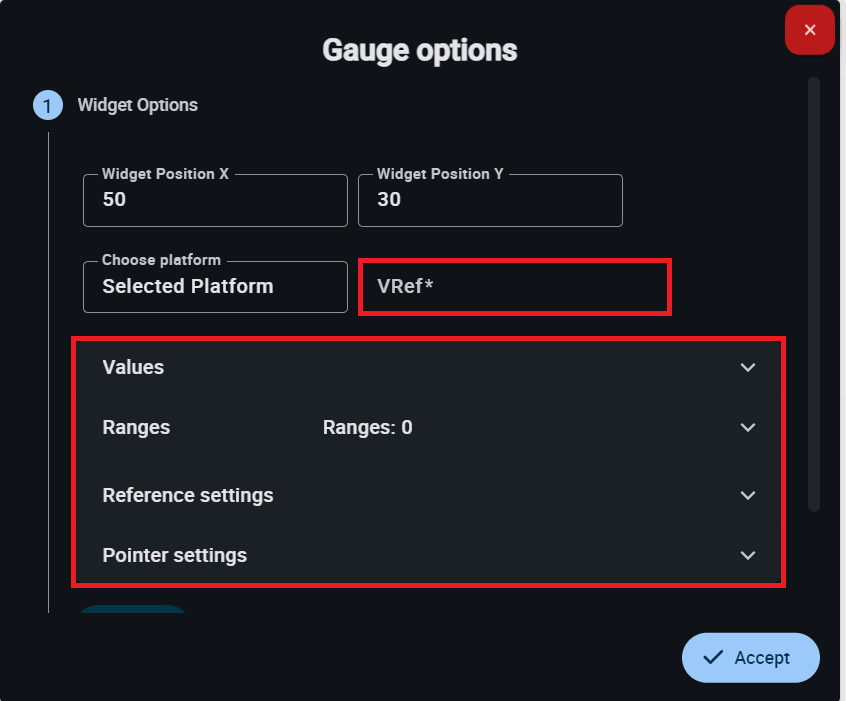Click the 'Ranges: 0' count text
846x701 pixels.
click(367, 427)
